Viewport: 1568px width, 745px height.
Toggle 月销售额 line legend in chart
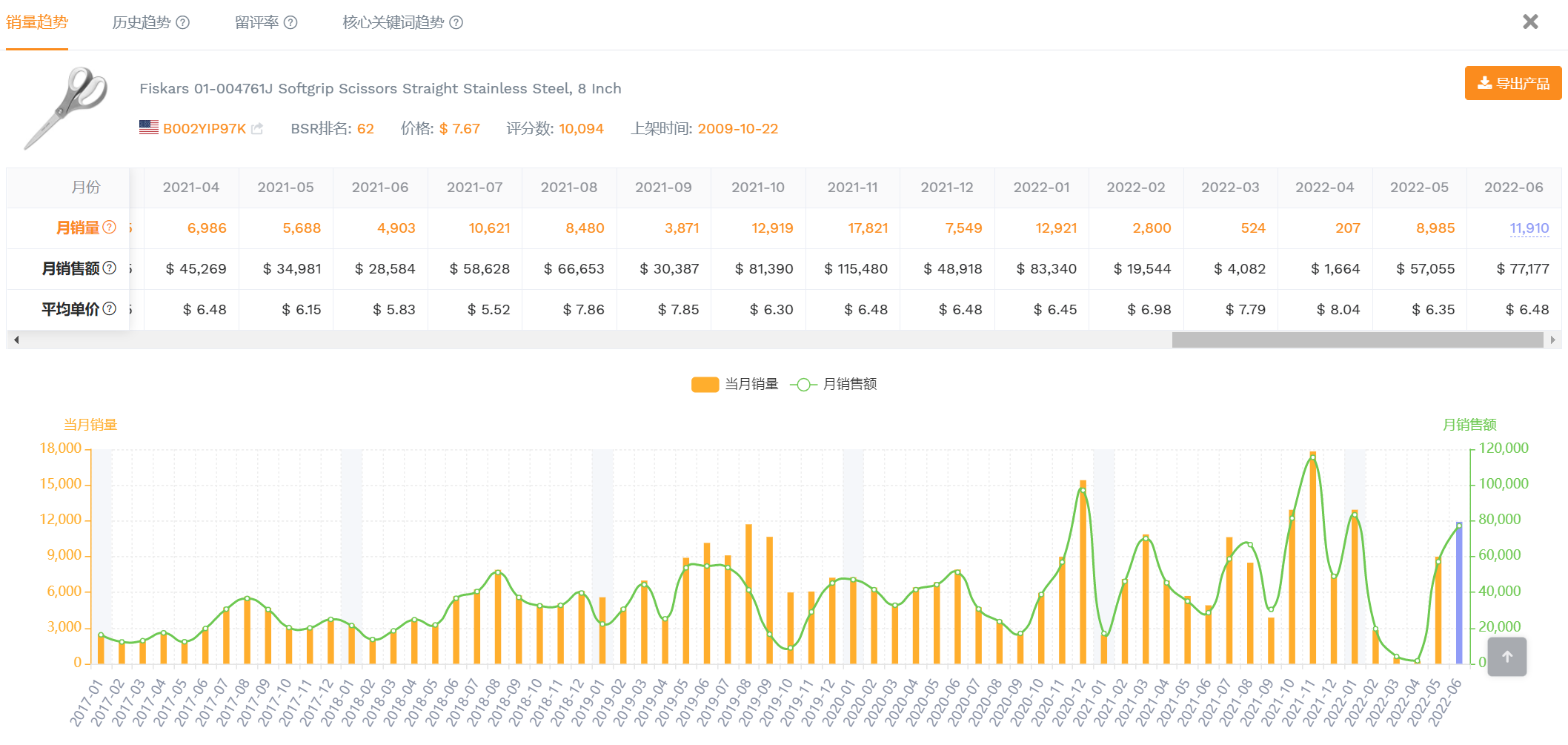pyautogui.click(x=834, y=384)
